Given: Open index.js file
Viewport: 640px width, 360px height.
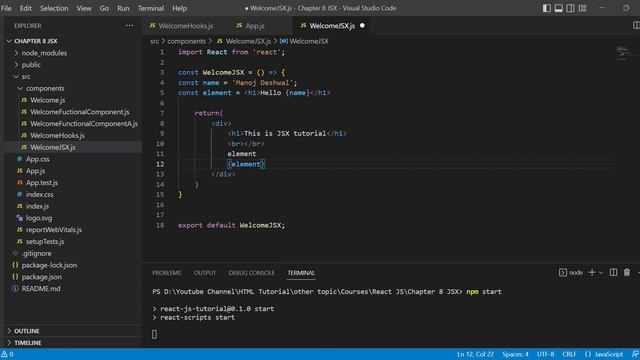Looking at the screenshot, I should [37, 207].
